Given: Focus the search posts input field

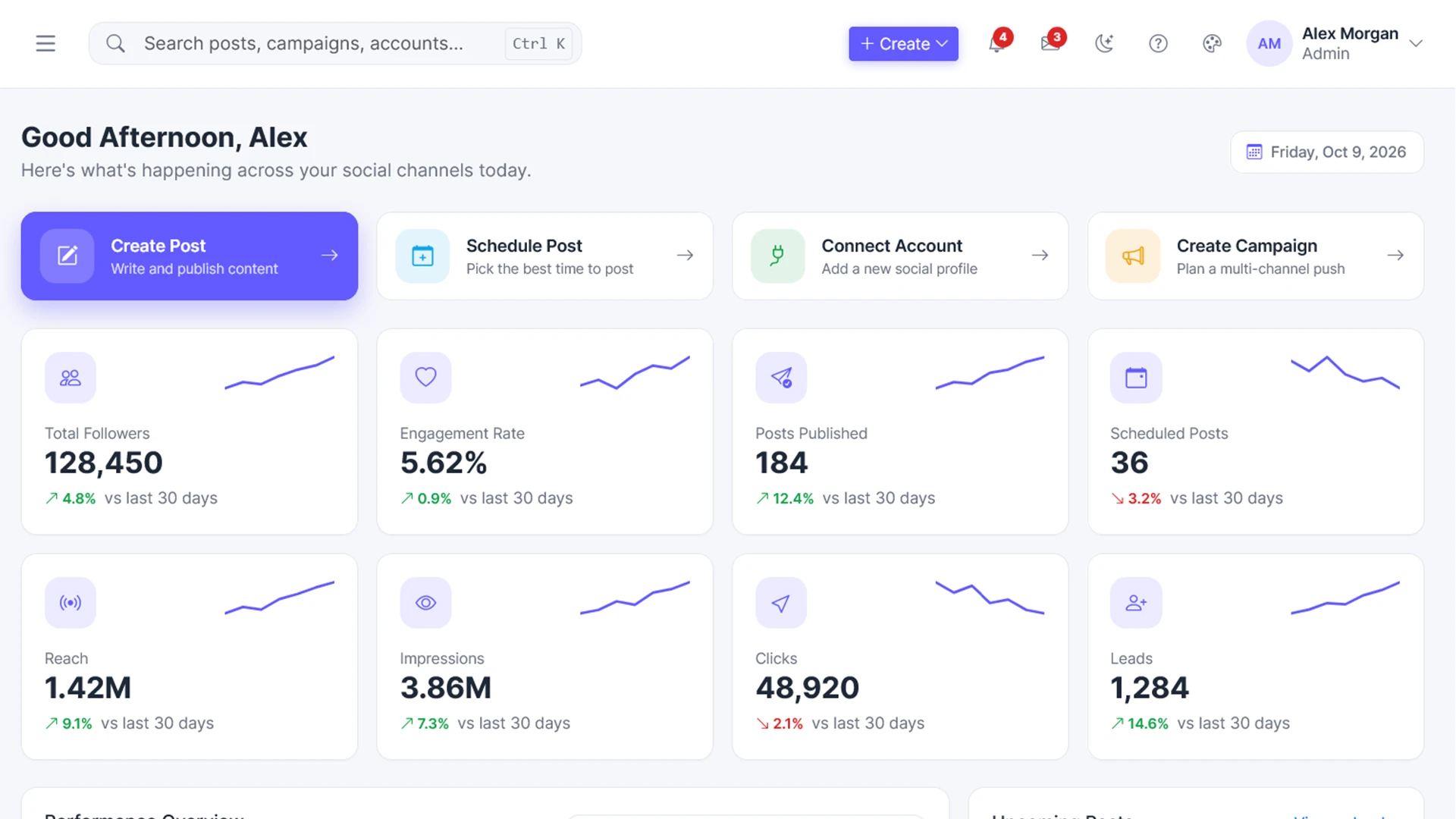Looking at the screenshot, I should pos(335,43).
